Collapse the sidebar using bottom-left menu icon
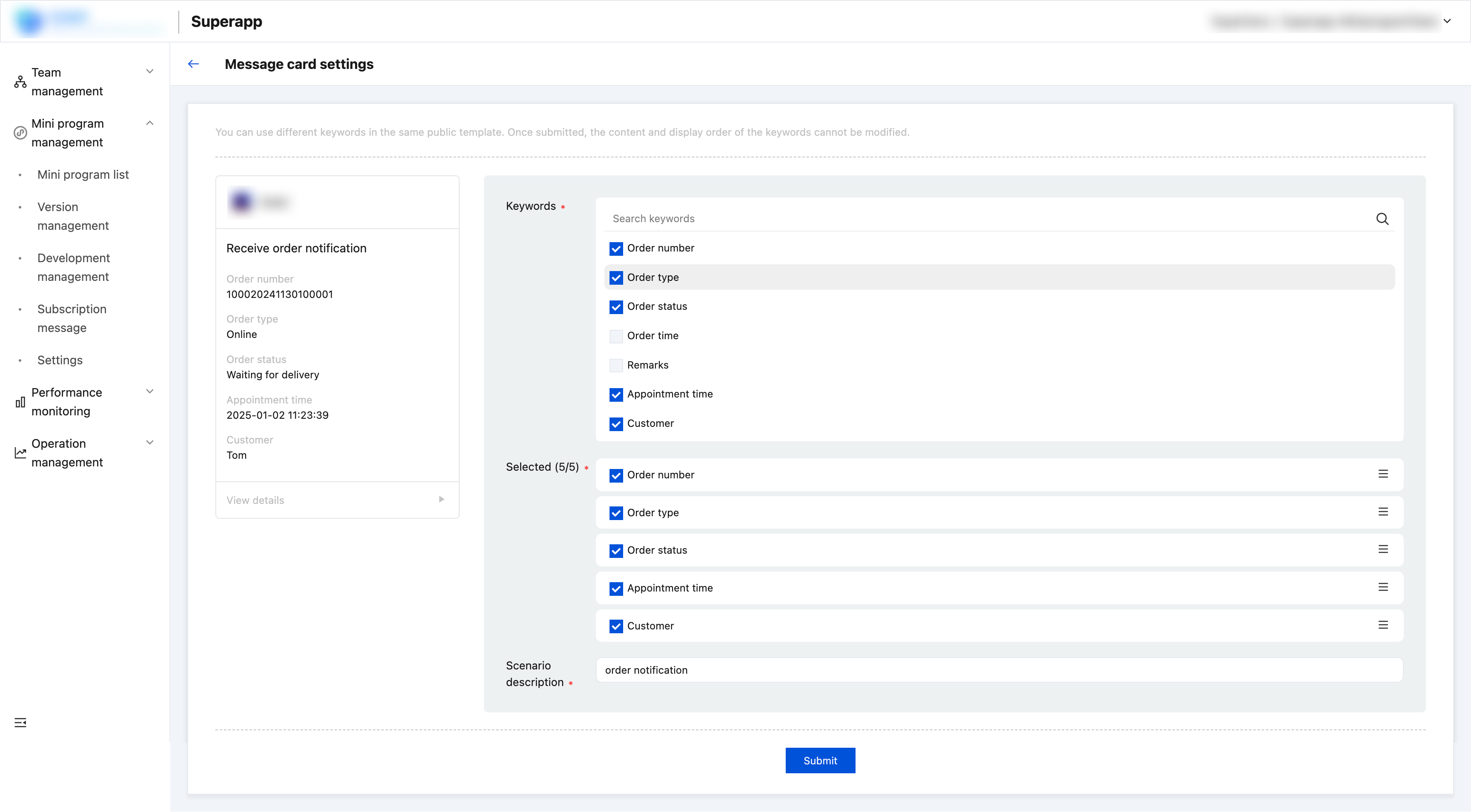Image resolution: width=1471 pixels, height=812 pixels. [20, 723]
